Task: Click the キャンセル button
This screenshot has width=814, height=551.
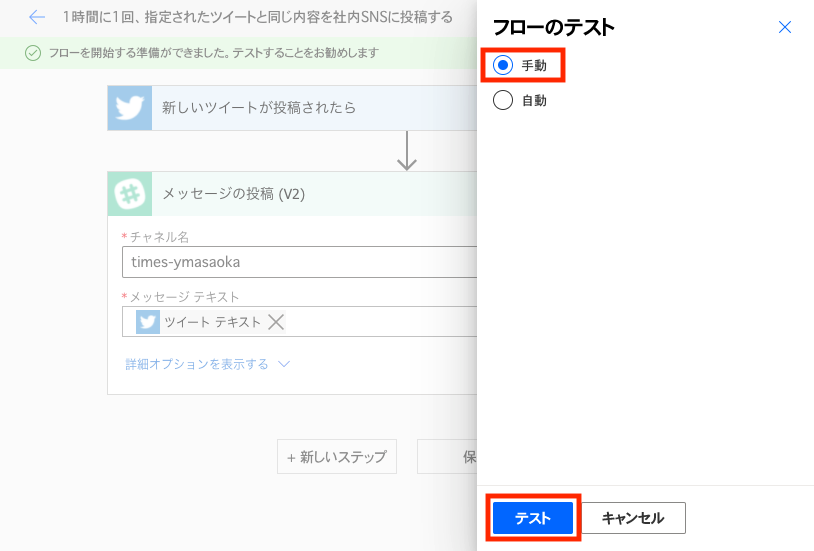Action: 633,518
